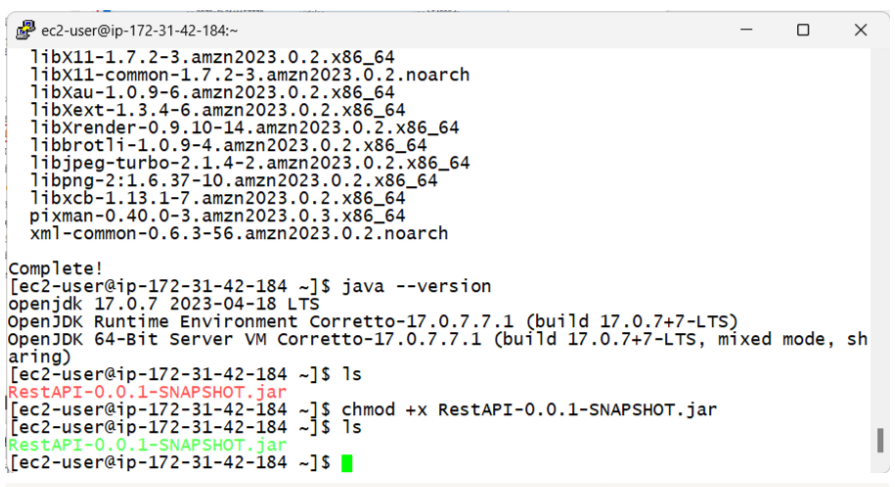The height and width of the screenshot is (487, 895).
Task: Click the libjpeg-turbo package line
Action: point(249,163)
